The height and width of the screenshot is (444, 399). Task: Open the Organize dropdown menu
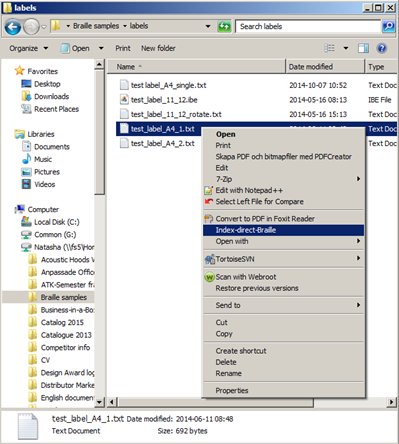pyautogui.click(x=28, y=48)
